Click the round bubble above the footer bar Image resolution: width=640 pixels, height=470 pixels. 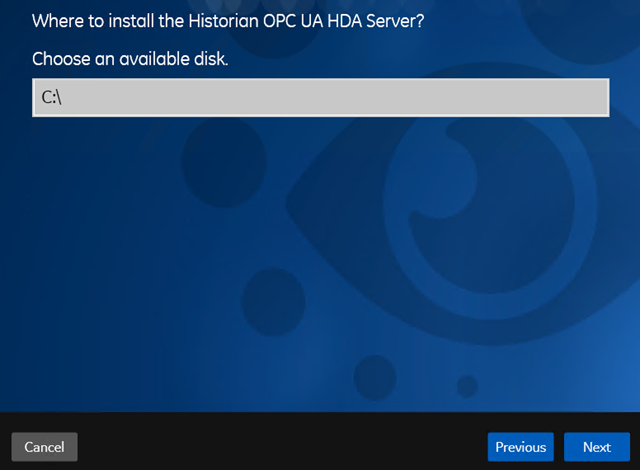[x=375, y=378]
